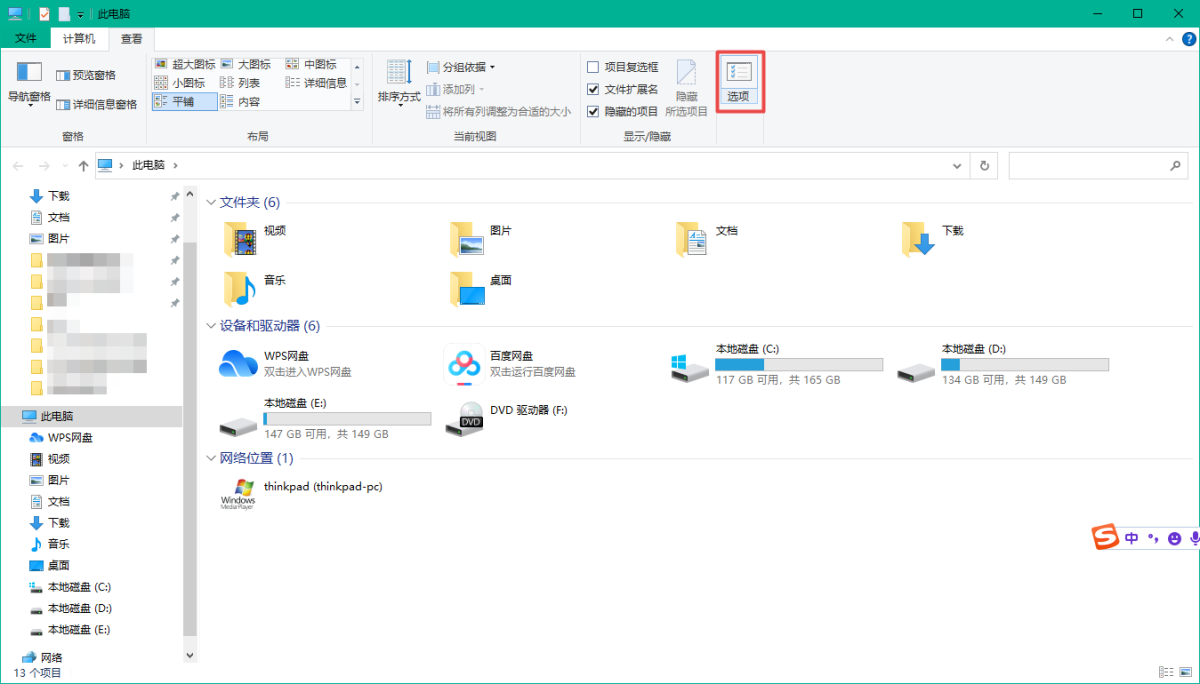Screen dimensions: 1200x684
Task: Minimize the ribbon with the chevron
Action: 1171,38
